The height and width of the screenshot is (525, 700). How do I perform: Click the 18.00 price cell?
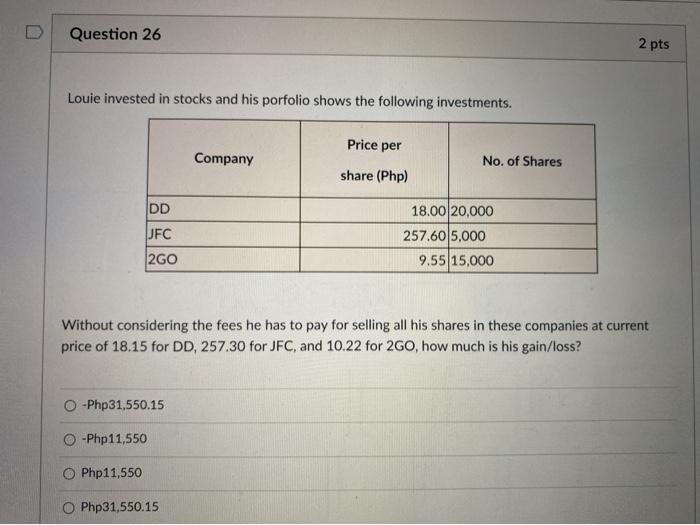tap(374, 211)
